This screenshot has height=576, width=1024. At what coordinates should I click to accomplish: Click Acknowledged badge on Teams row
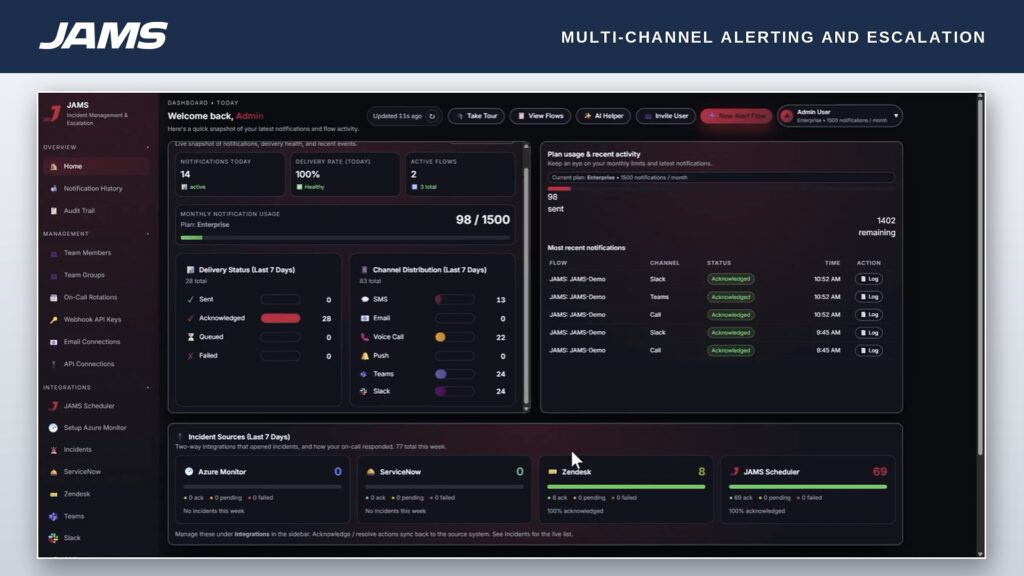(731, 297)
